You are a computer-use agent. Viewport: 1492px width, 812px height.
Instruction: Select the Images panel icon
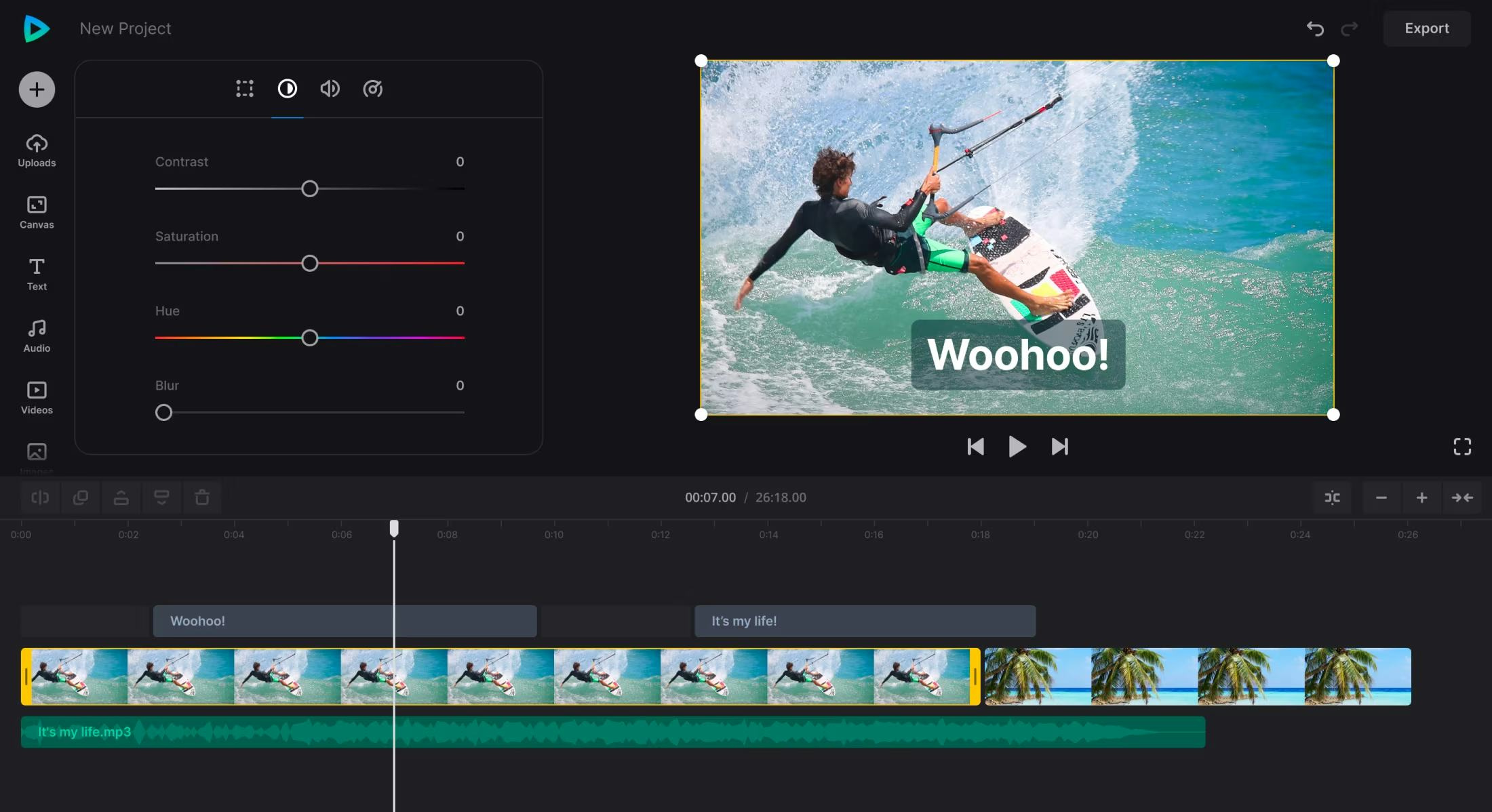pyautogui.click(x=37, y=452)
